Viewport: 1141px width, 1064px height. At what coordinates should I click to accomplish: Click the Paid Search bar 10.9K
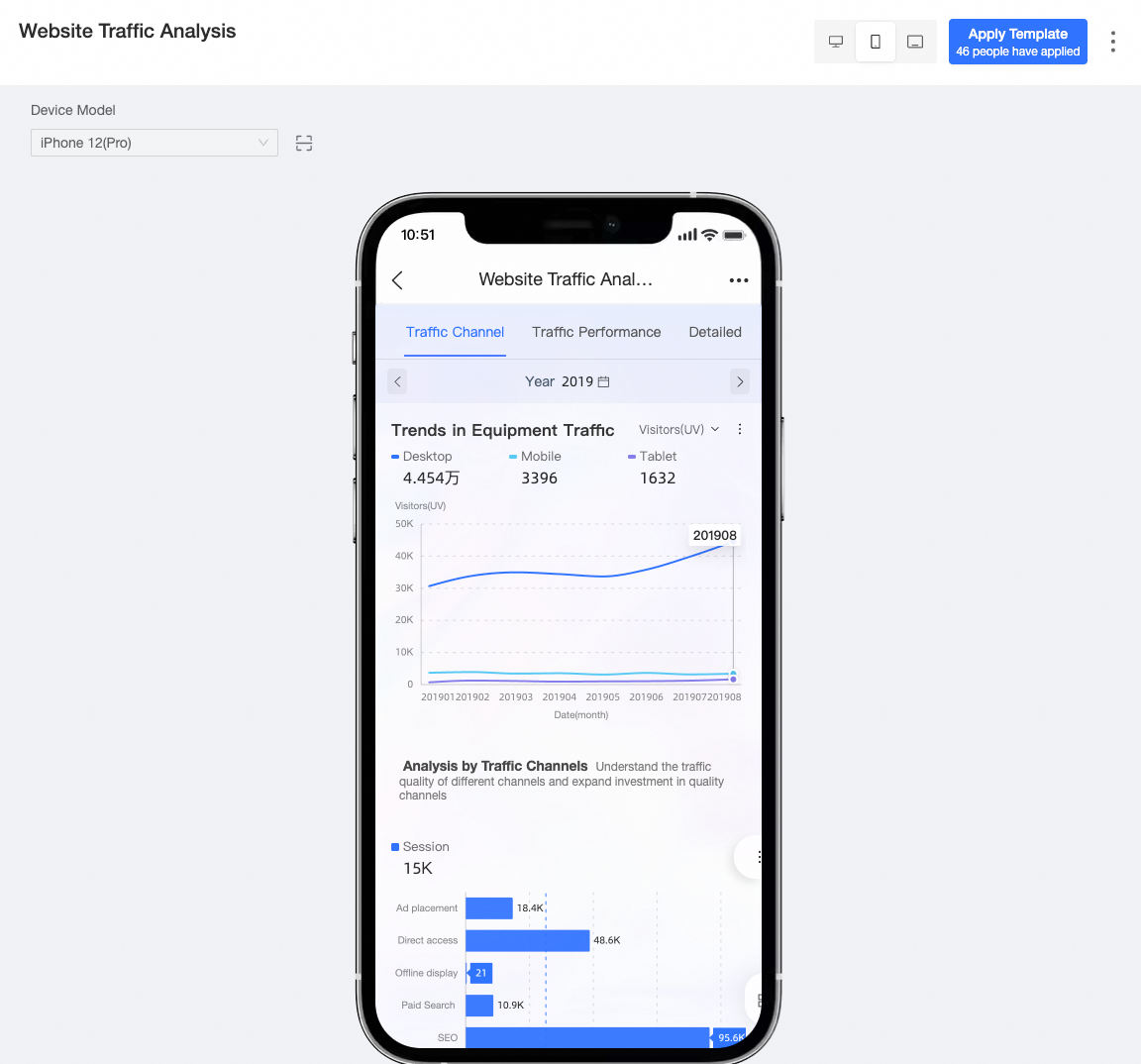point(479,1005)
